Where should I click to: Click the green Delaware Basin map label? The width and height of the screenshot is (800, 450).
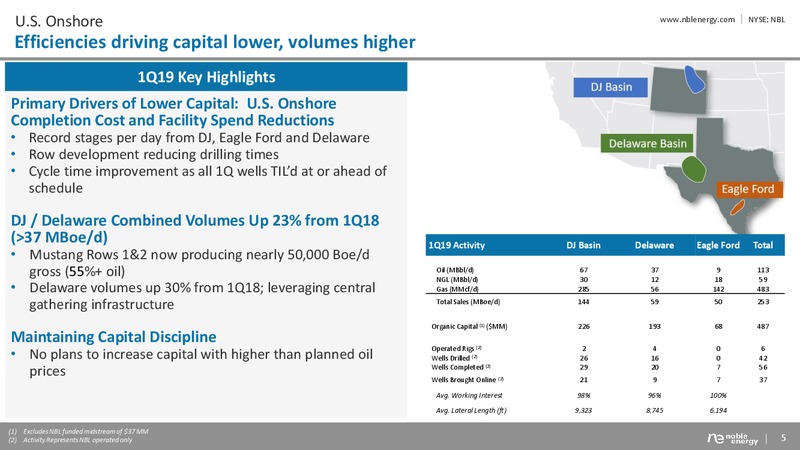pos(647,143)
